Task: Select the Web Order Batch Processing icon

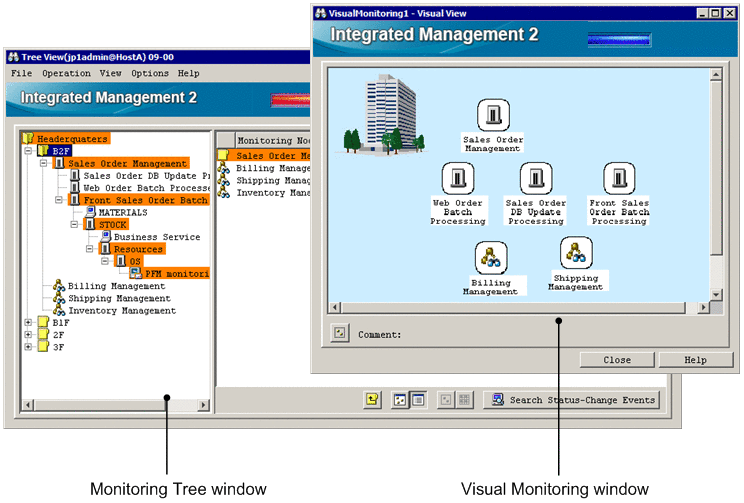Action: pos(458,180)
